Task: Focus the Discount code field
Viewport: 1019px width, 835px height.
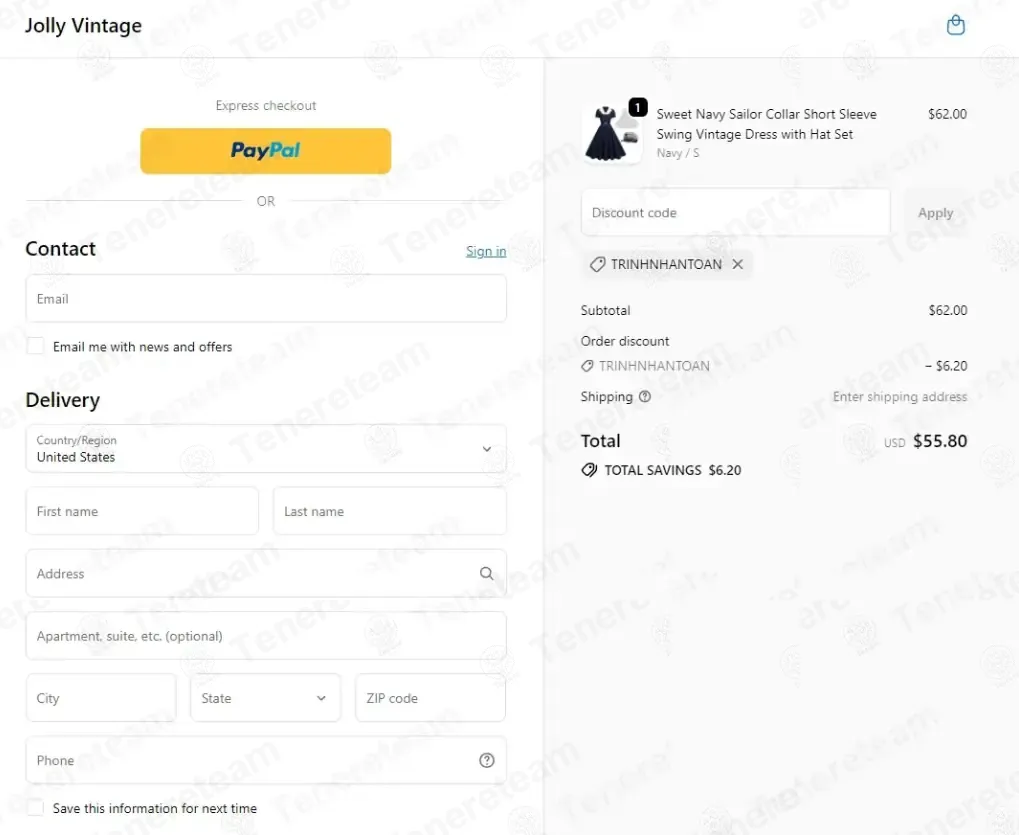Action: (x=736, y=212)
